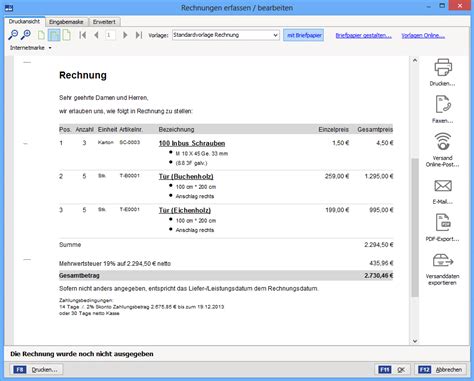Click the Versand Online-Post icon

(443, 142)
